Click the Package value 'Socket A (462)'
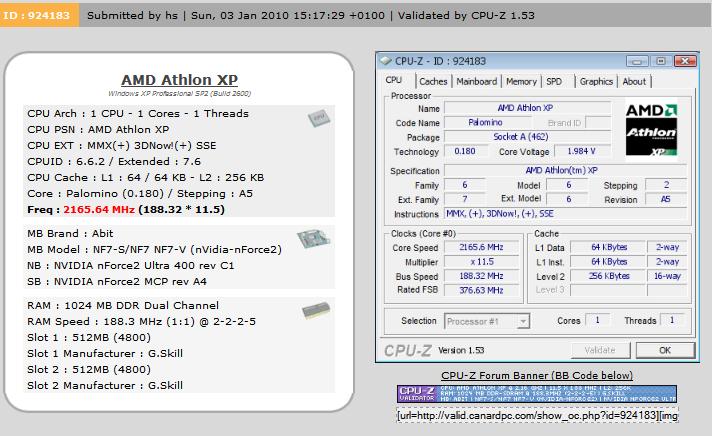Image resolution: width=712 pixels, height=436 pixels. coord(527,137)
